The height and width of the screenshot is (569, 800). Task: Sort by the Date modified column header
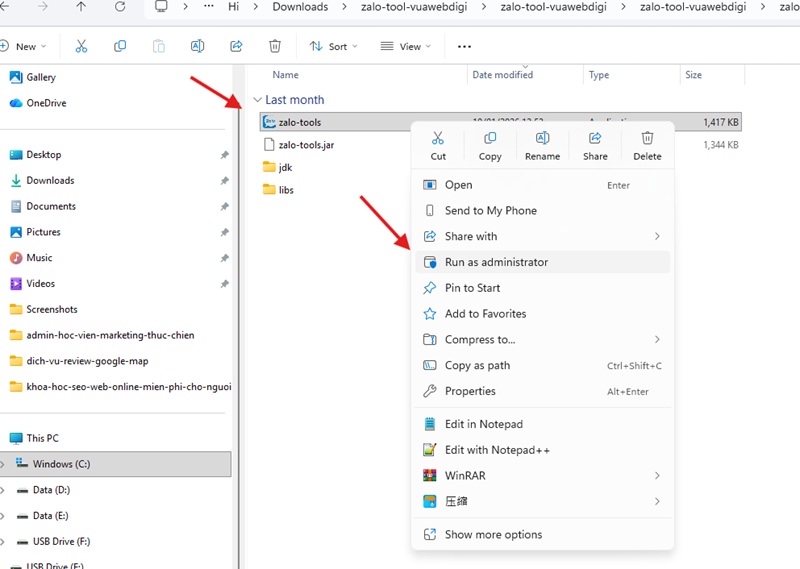pyautogui.click(x=503, y=75)
